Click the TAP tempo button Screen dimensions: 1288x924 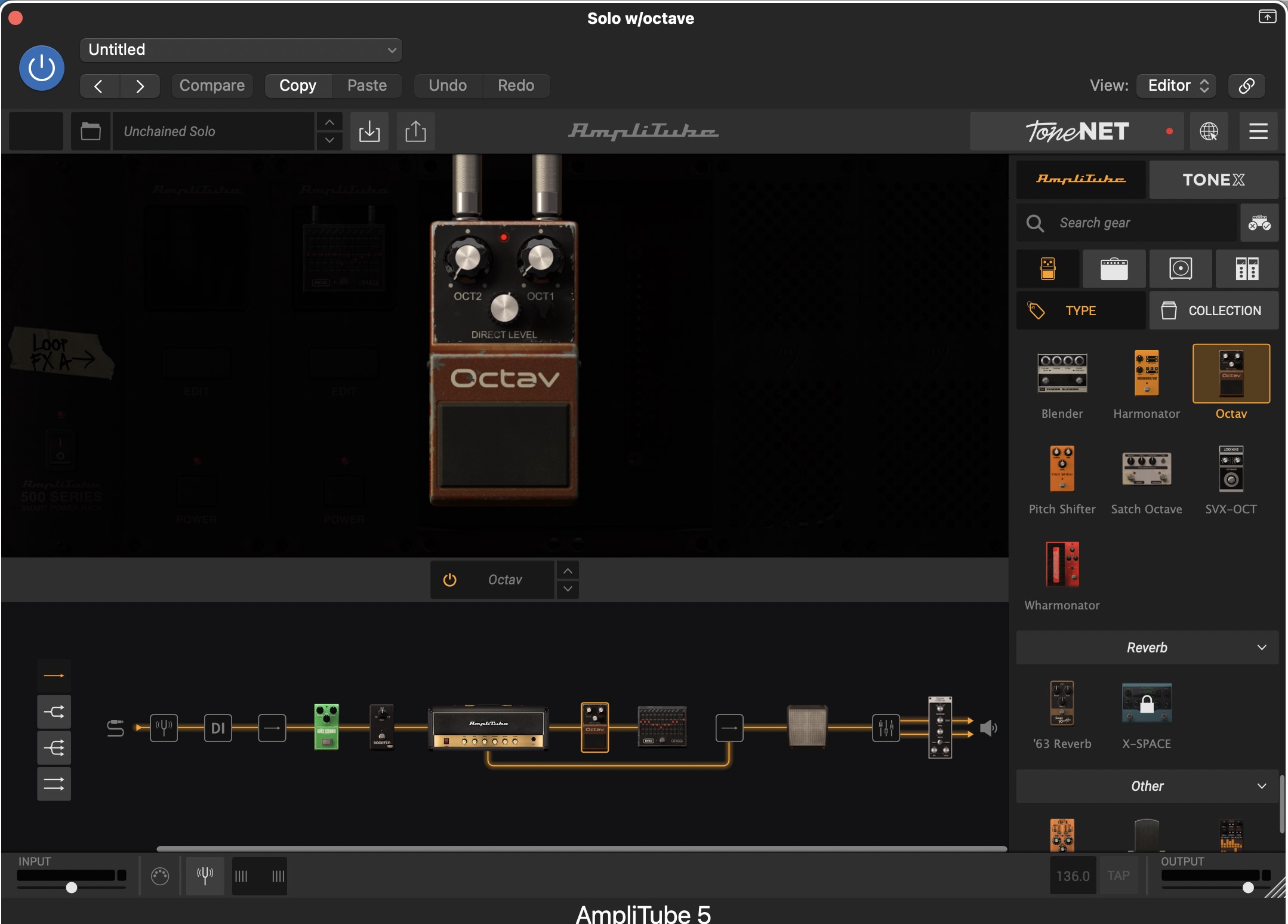click(x=1118, y=876)
